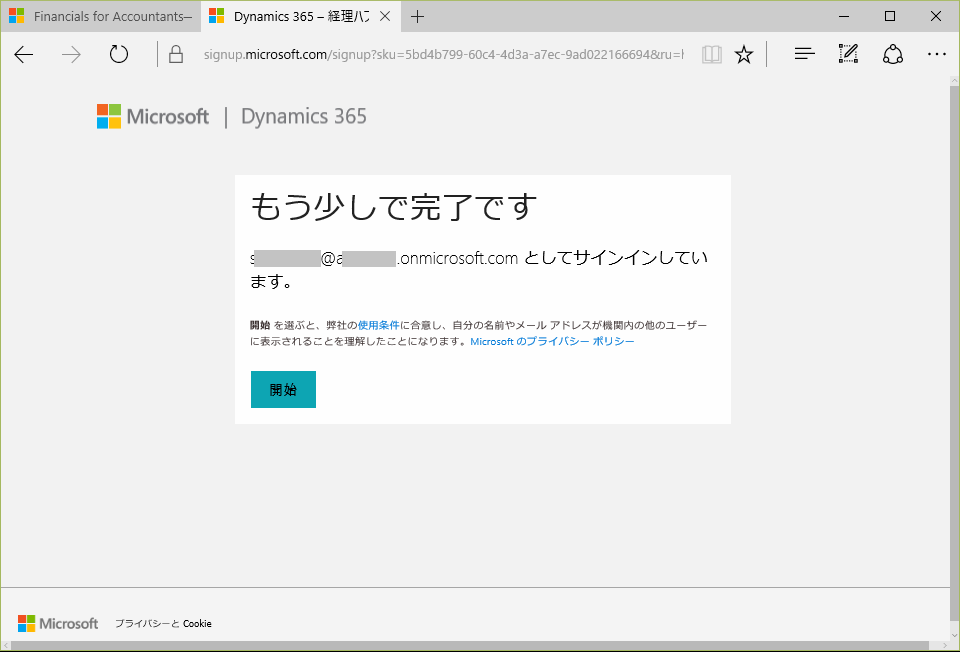This screenshot has width=960, height=652.
Task: Click the vertical scrollbar up arrow
Action: [954, 81]
